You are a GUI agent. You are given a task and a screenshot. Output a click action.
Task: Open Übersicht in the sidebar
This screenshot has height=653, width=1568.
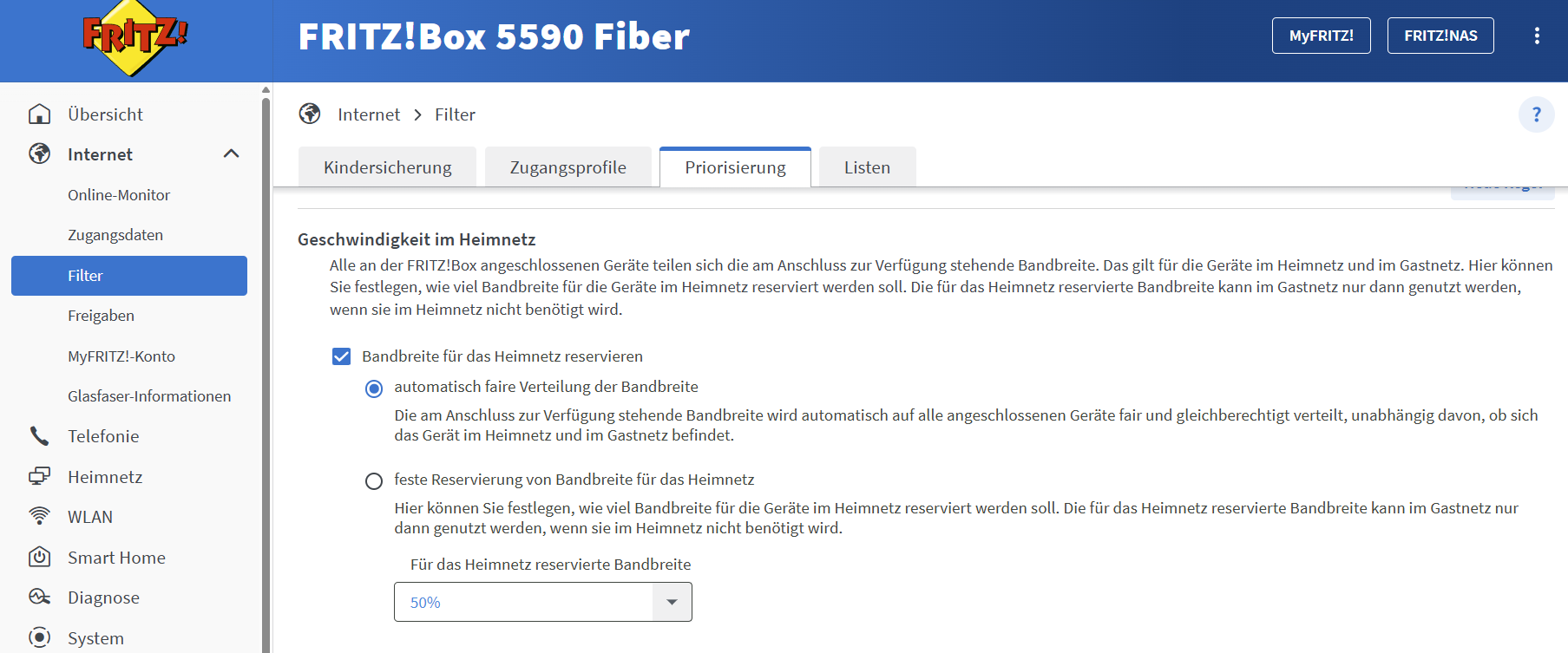pyautogui.click(x=105, y=114)
